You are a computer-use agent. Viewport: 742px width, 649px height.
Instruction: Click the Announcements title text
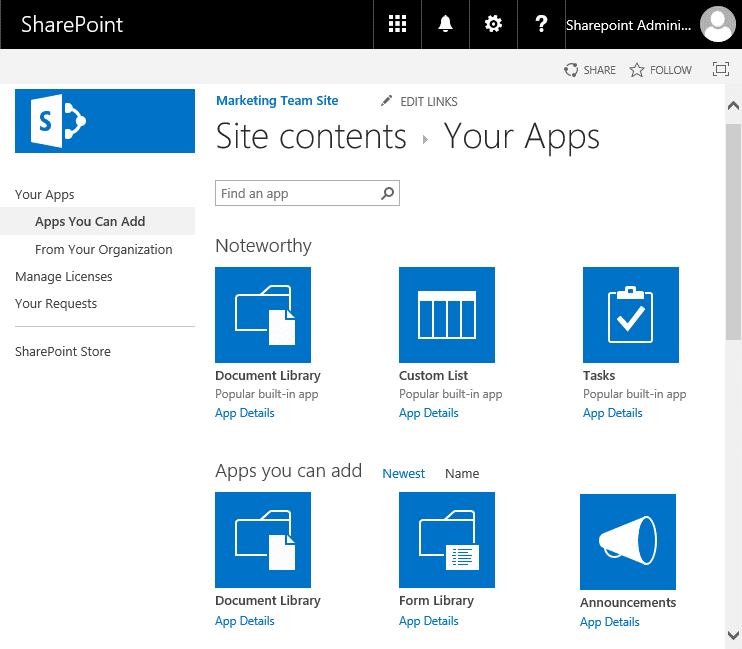(x=628, y=602)
